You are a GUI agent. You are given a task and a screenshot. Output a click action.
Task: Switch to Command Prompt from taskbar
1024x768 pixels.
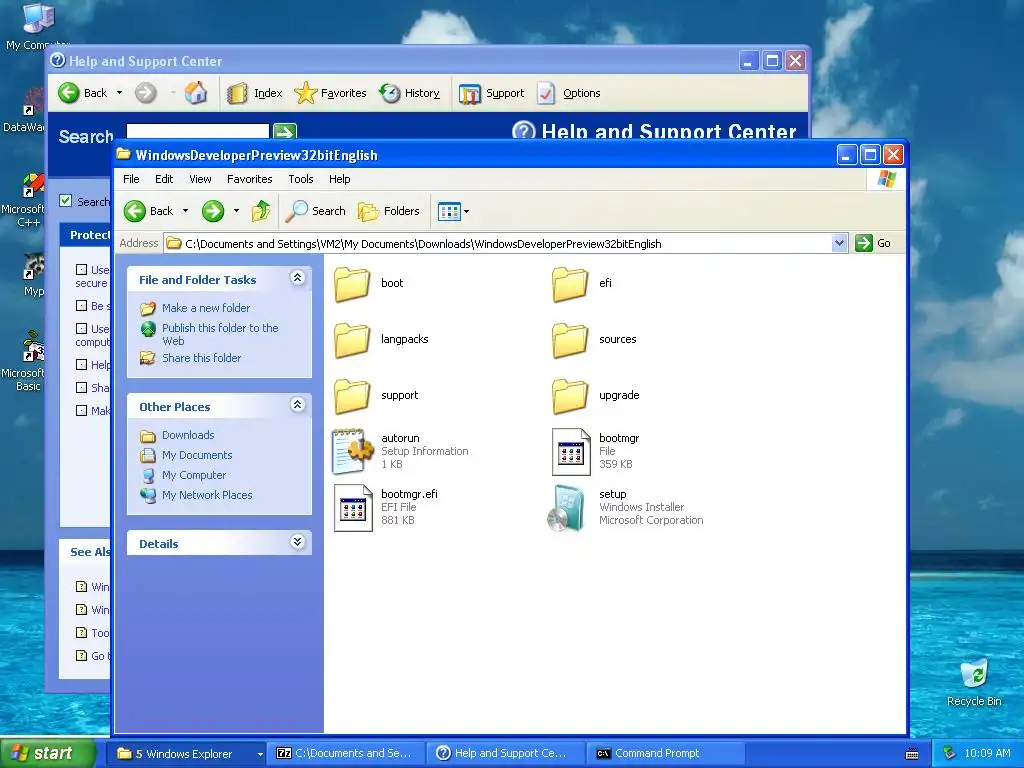[x=665, y=754]
